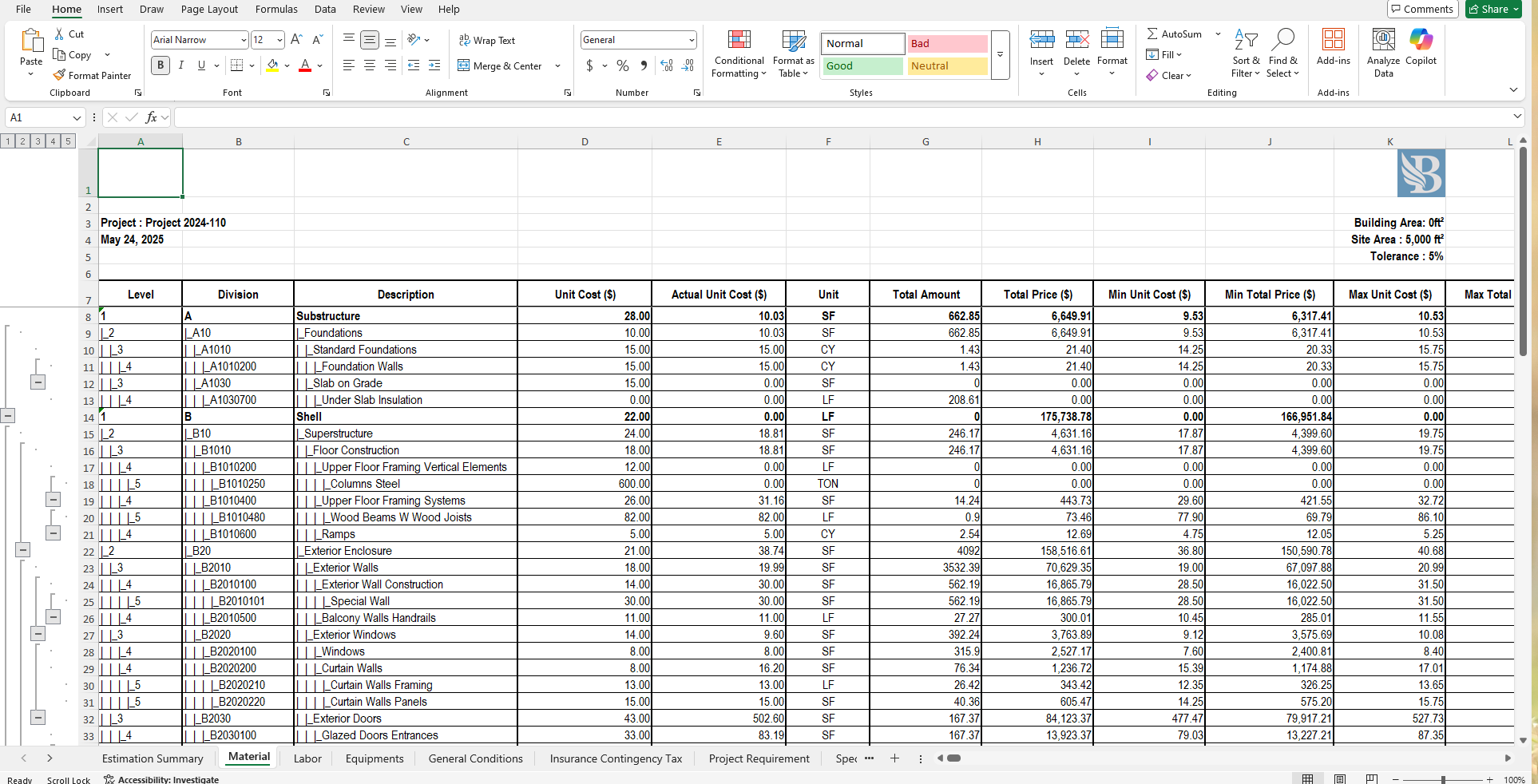Click the Format Painter brush icon

(59, 75)
